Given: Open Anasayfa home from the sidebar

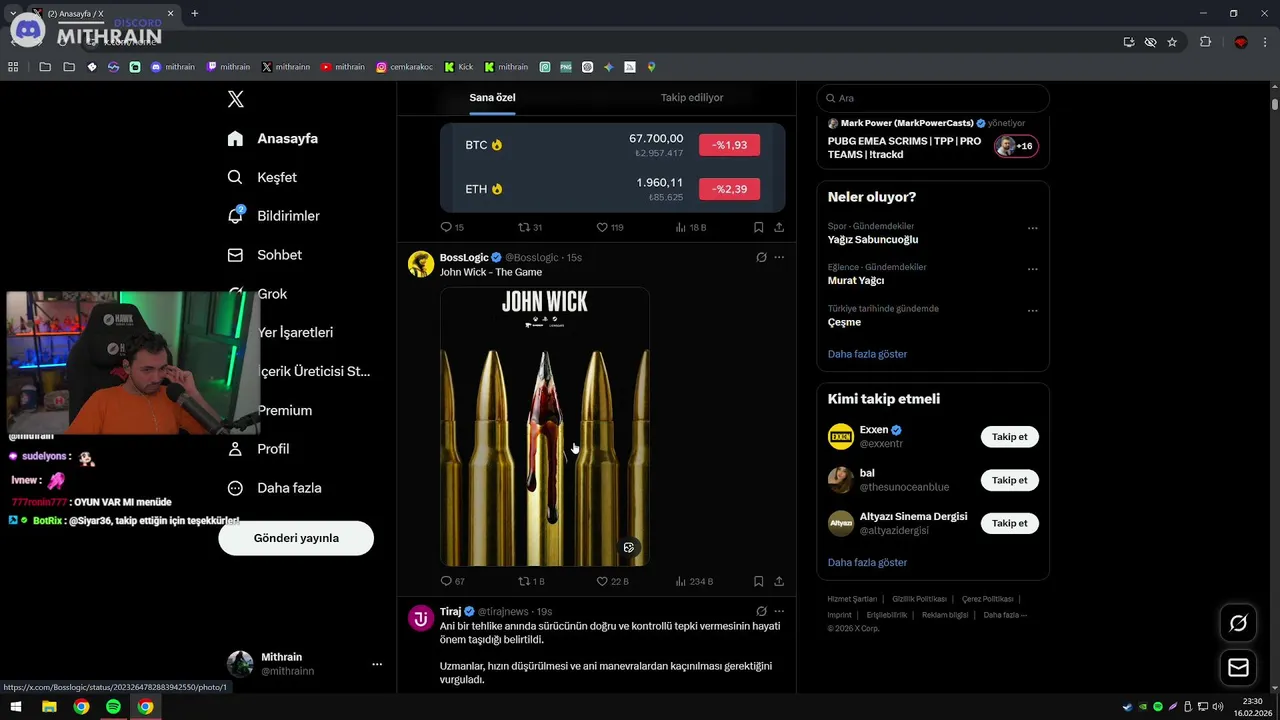Looking at the screenshot, I should click(272, 138).
